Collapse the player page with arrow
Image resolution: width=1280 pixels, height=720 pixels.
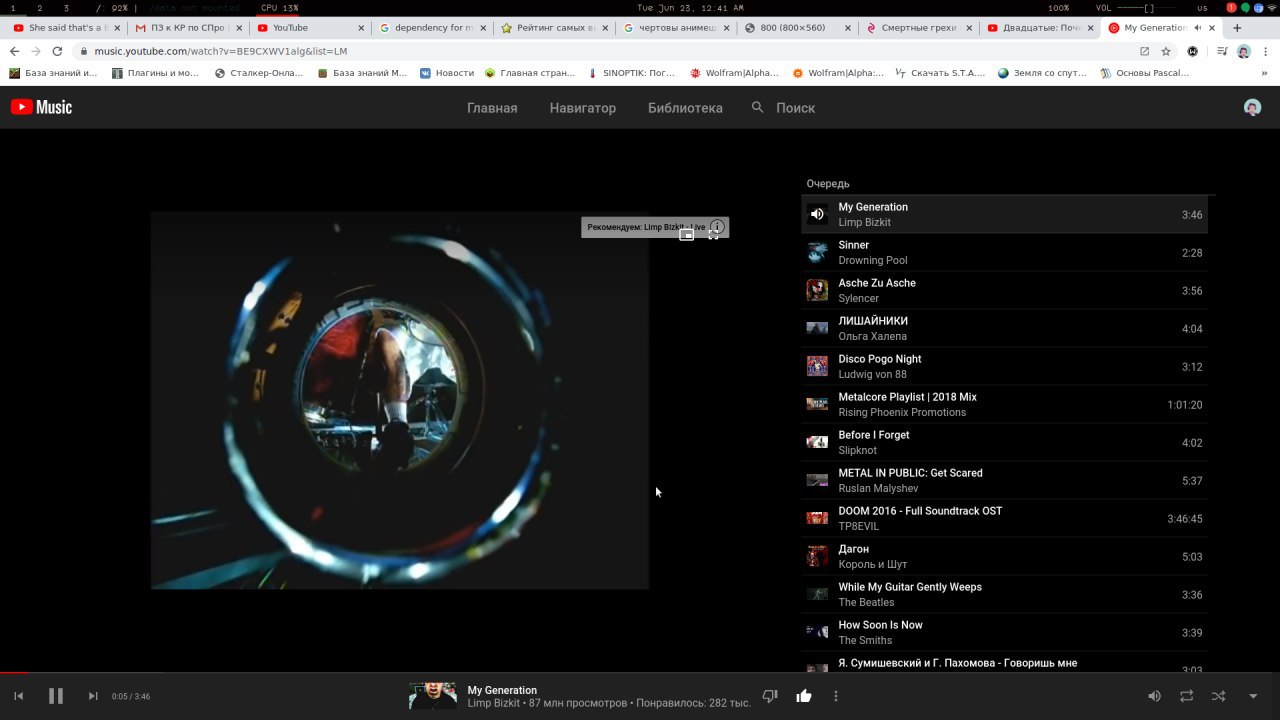coord(1253,696)
